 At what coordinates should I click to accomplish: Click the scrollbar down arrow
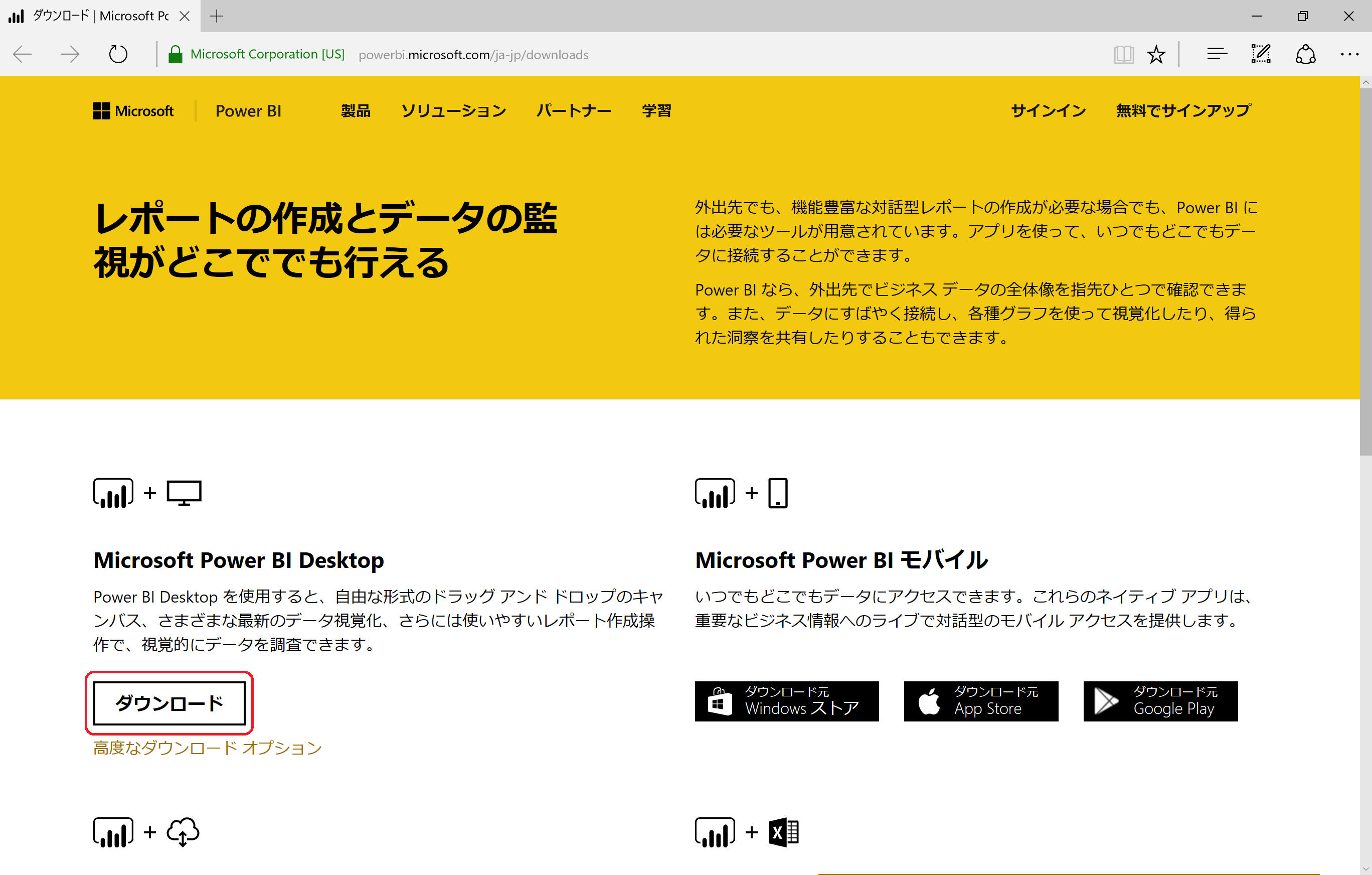pyautogui.click(x=1366, y=869)
